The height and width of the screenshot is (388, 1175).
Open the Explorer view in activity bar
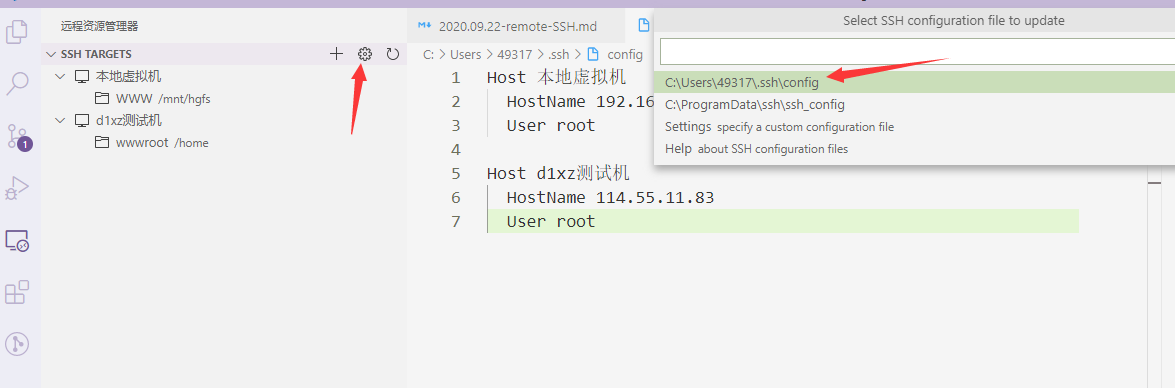[17, 32]
